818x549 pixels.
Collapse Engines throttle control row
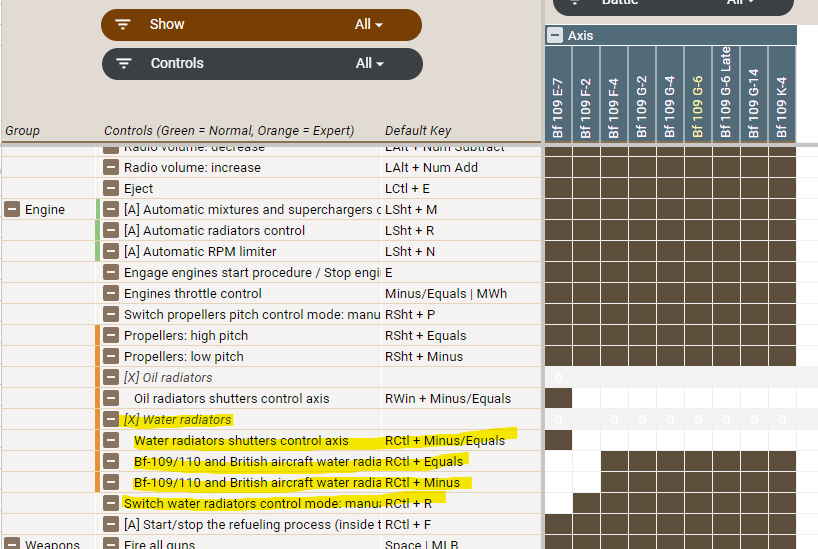coord(111,293)
